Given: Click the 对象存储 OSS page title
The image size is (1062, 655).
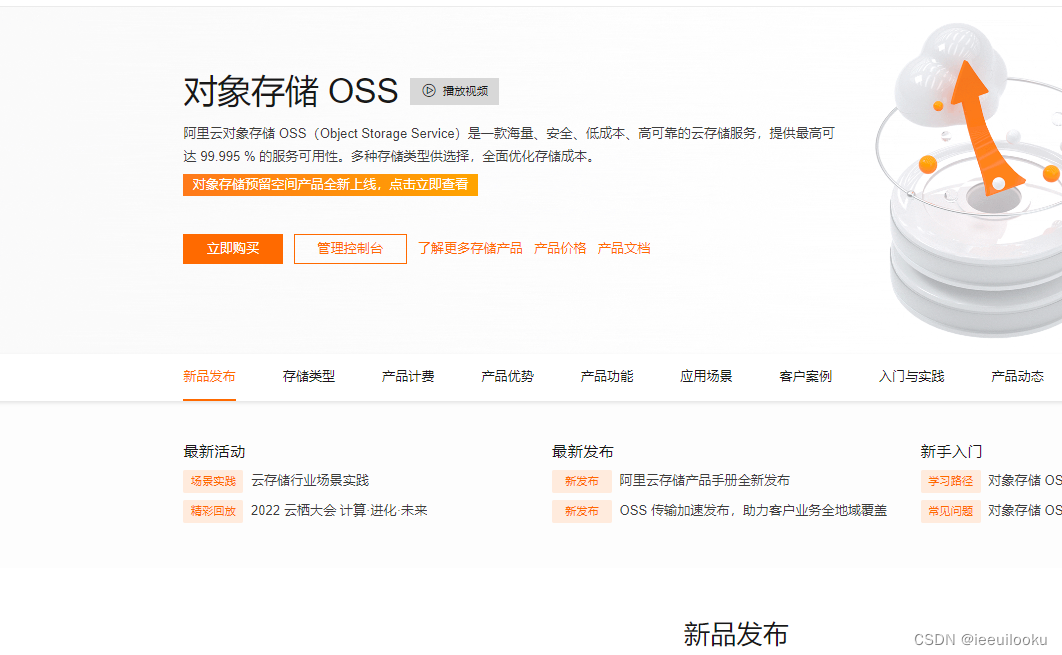Looking at the screenshot, I should (x=291, y=91).
